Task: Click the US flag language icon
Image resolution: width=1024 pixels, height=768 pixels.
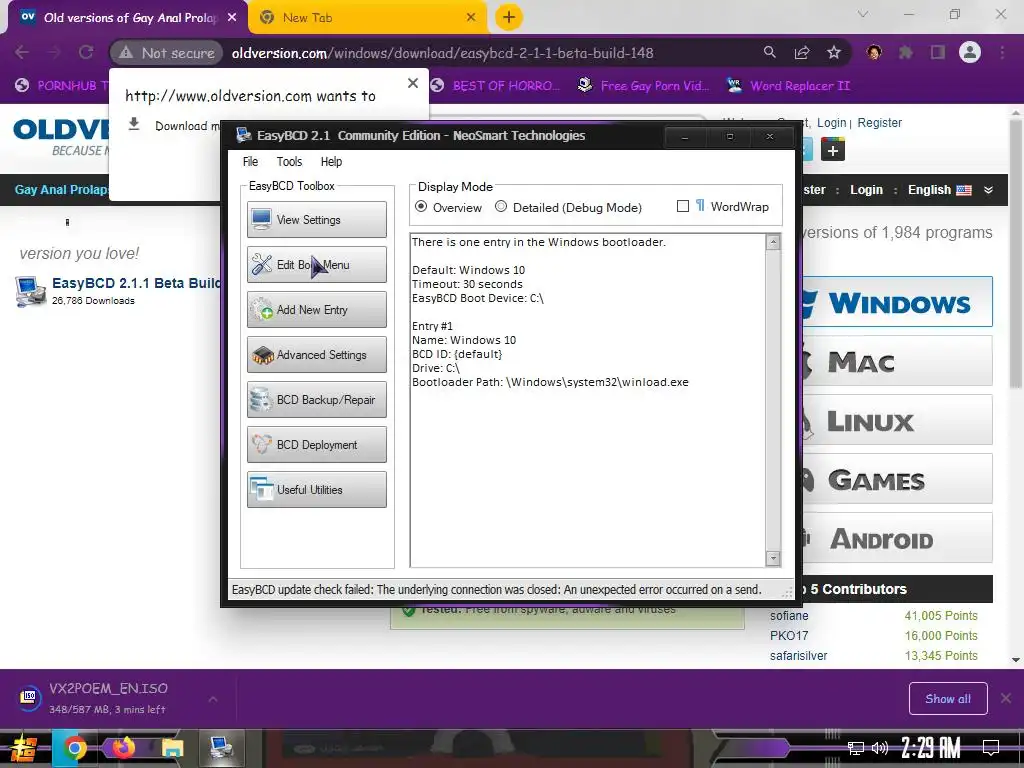Action: coord(964,190)
